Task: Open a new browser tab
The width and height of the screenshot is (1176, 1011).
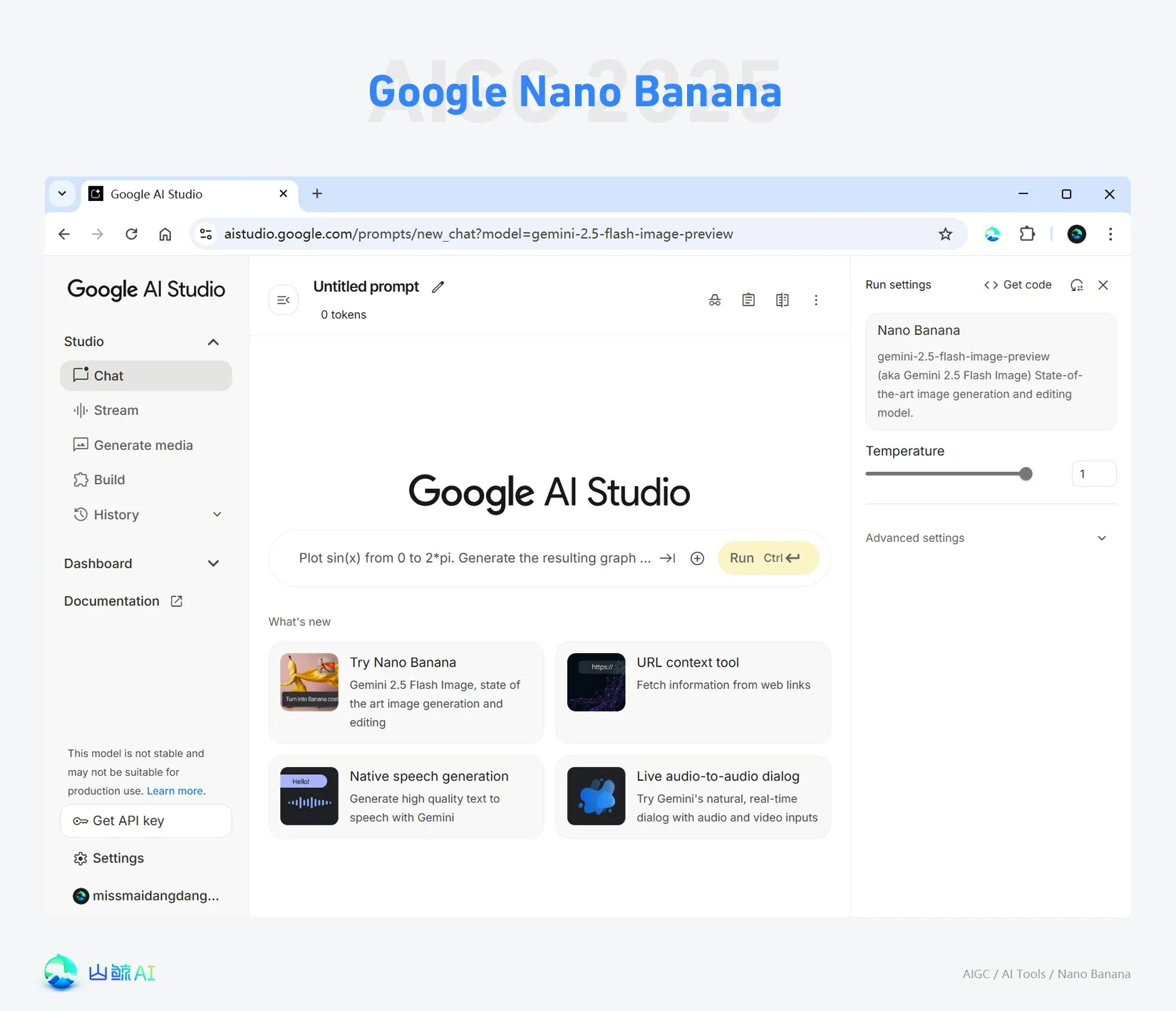Action: click(x=317, y=194)
